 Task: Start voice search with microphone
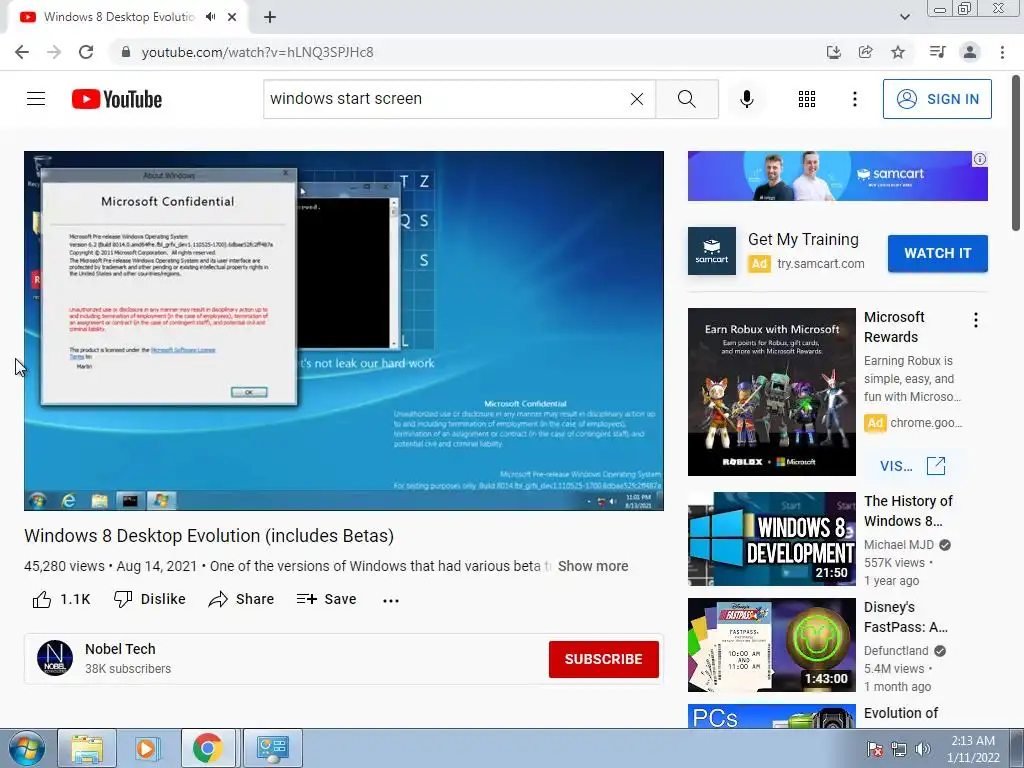point(746,99)
